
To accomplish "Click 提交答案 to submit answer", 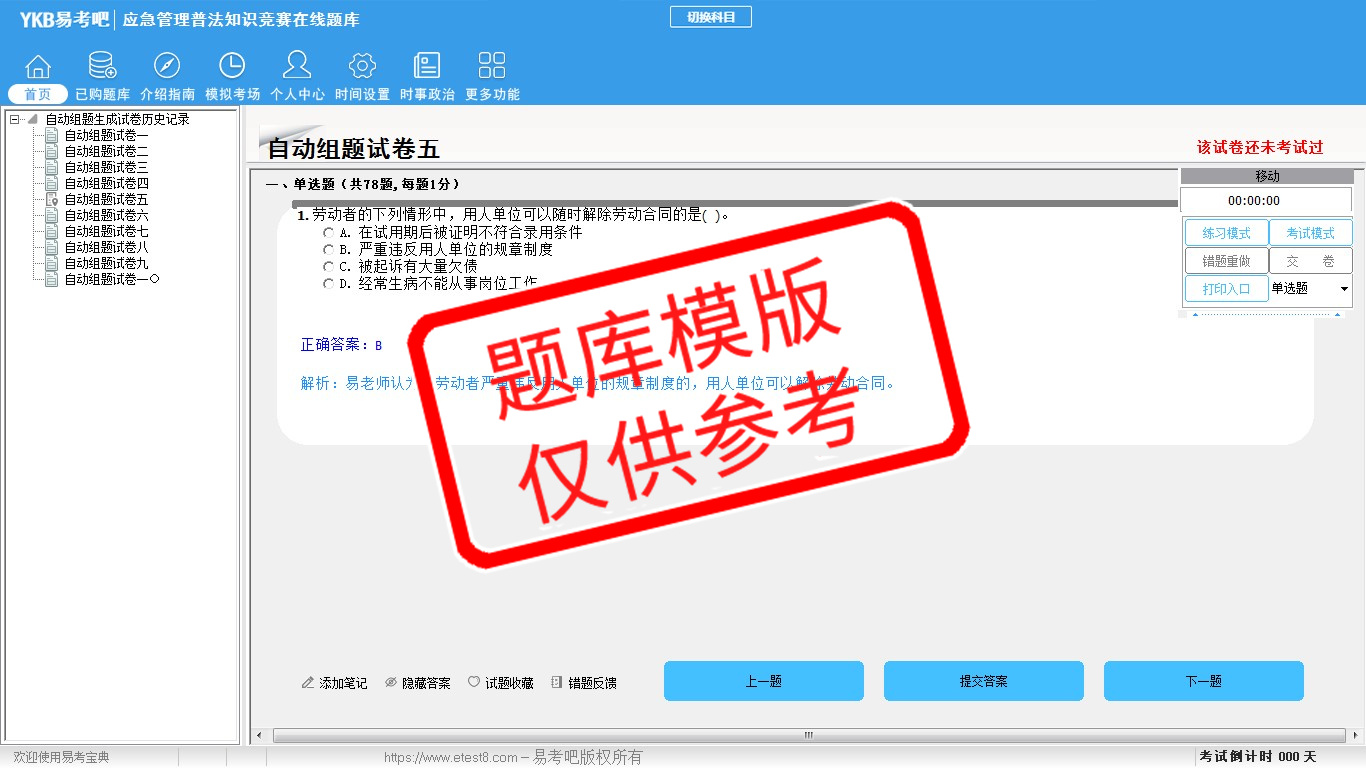I will coord(983,681).
